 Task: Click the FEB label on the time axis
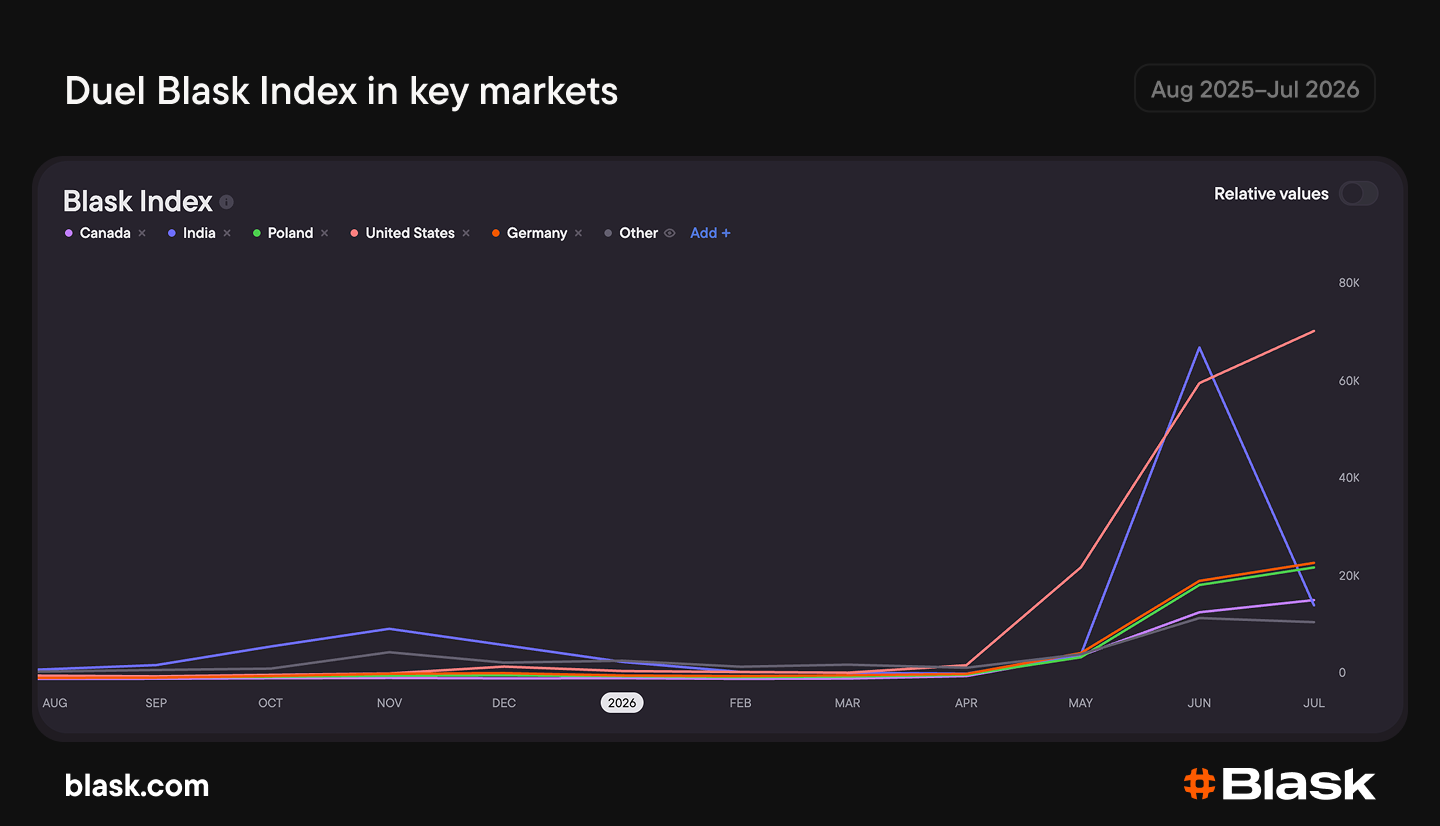click(x=740, y=703)
